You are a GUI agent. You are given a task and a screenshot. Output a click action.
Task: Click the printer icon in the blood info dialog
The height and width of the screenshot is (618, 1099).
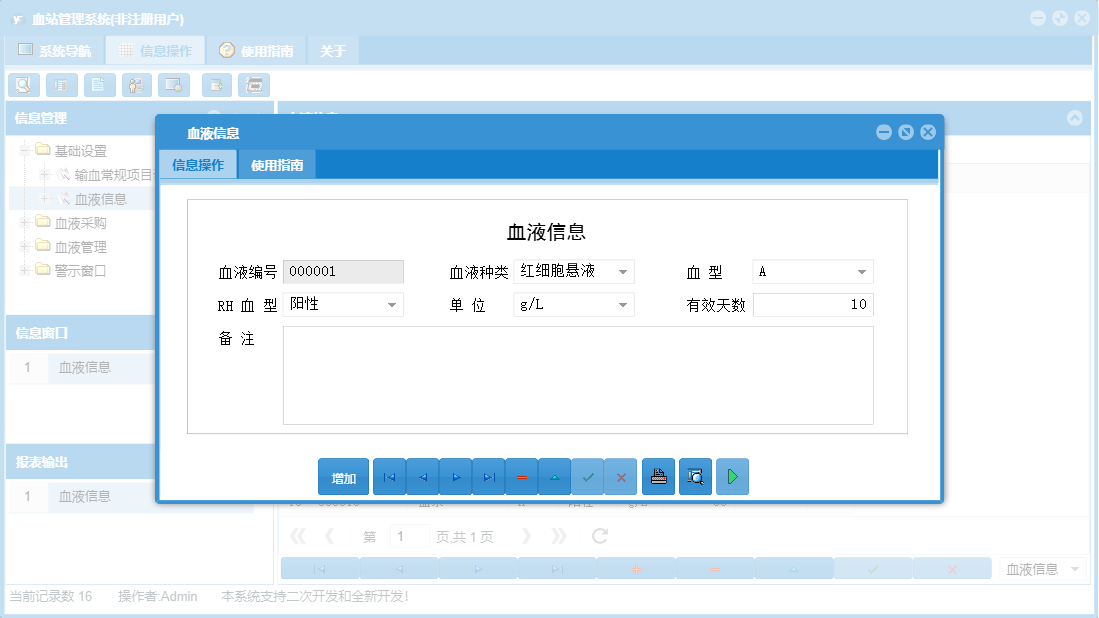(x=658, y=477)
